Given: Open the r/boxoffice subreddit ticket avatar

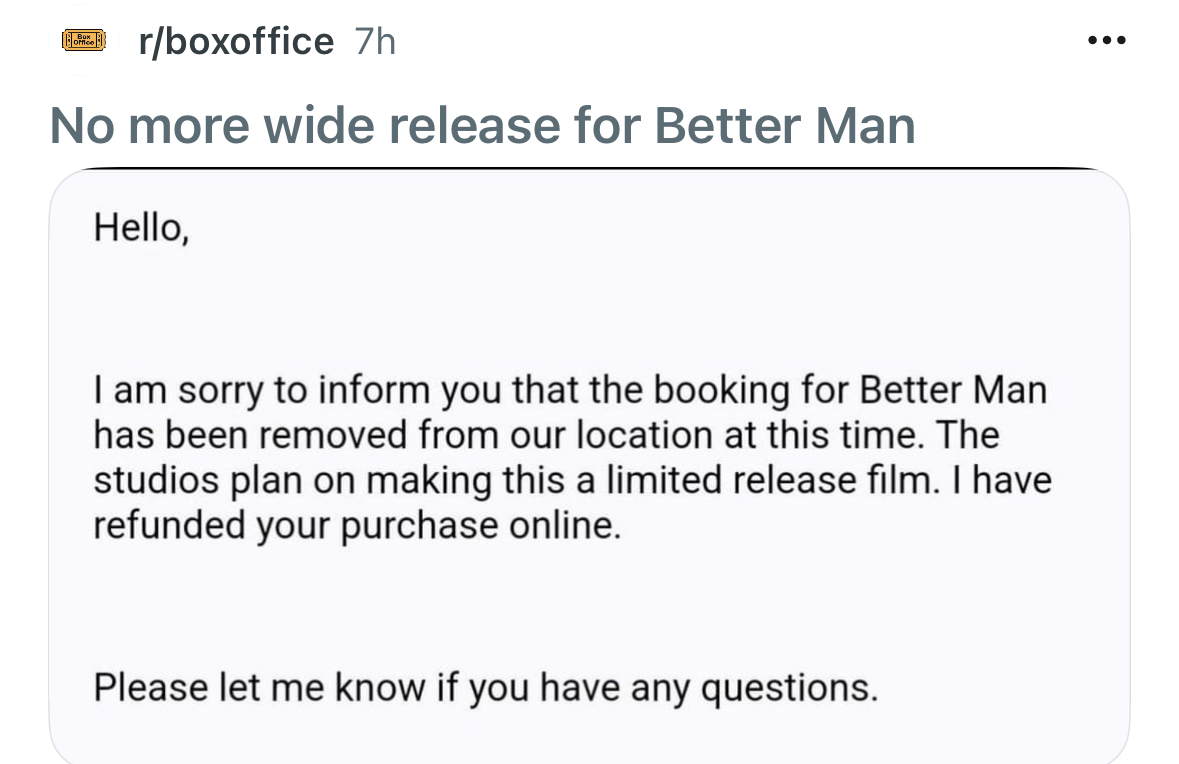Looking at the screenshot, I should point(83,40).
